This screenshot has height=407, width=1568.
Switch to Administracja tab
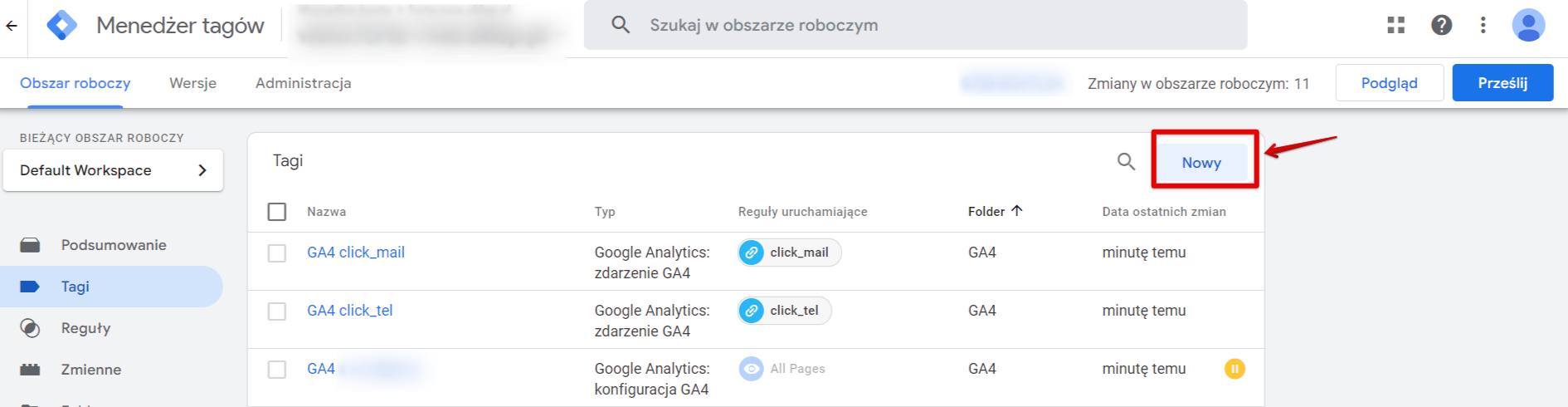tap(304, 83)
